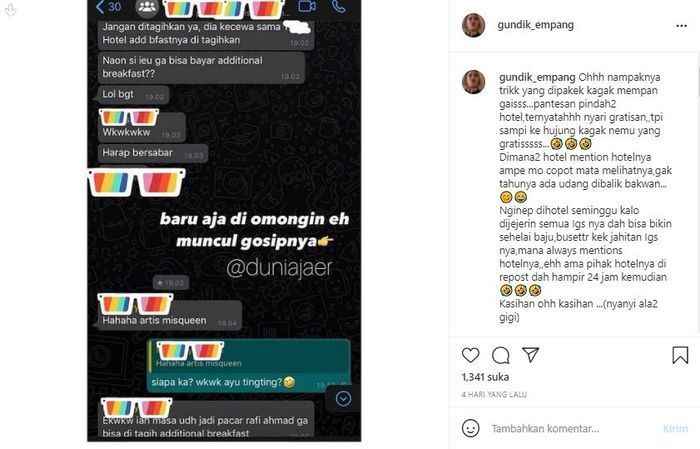Viewport: 700px width, 449px height.
Task: Open comments via the speech bubble icon
Action: coord(500,356)
